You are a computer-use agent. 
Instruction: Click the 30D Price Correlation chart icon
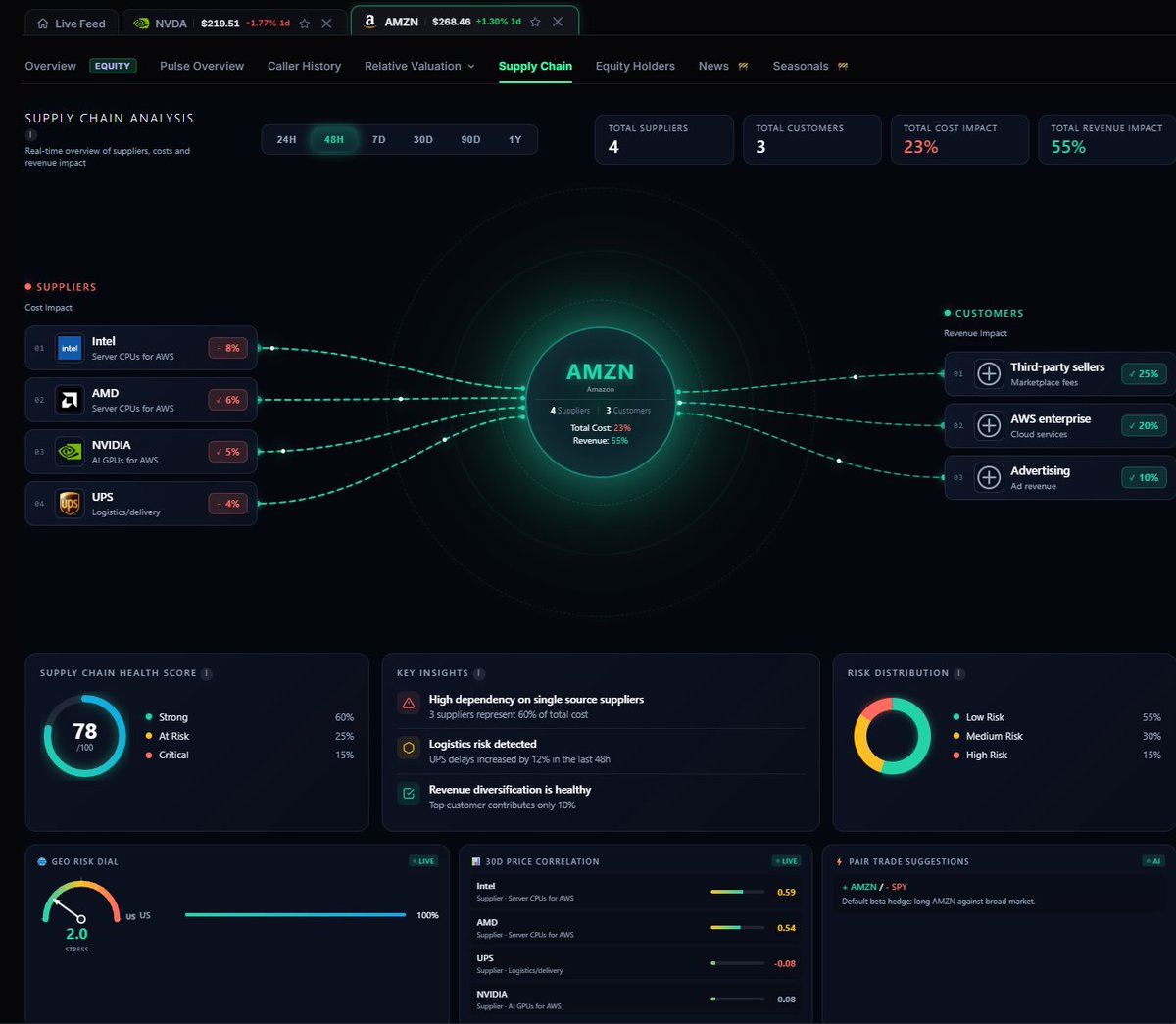(x=476, y=861)
